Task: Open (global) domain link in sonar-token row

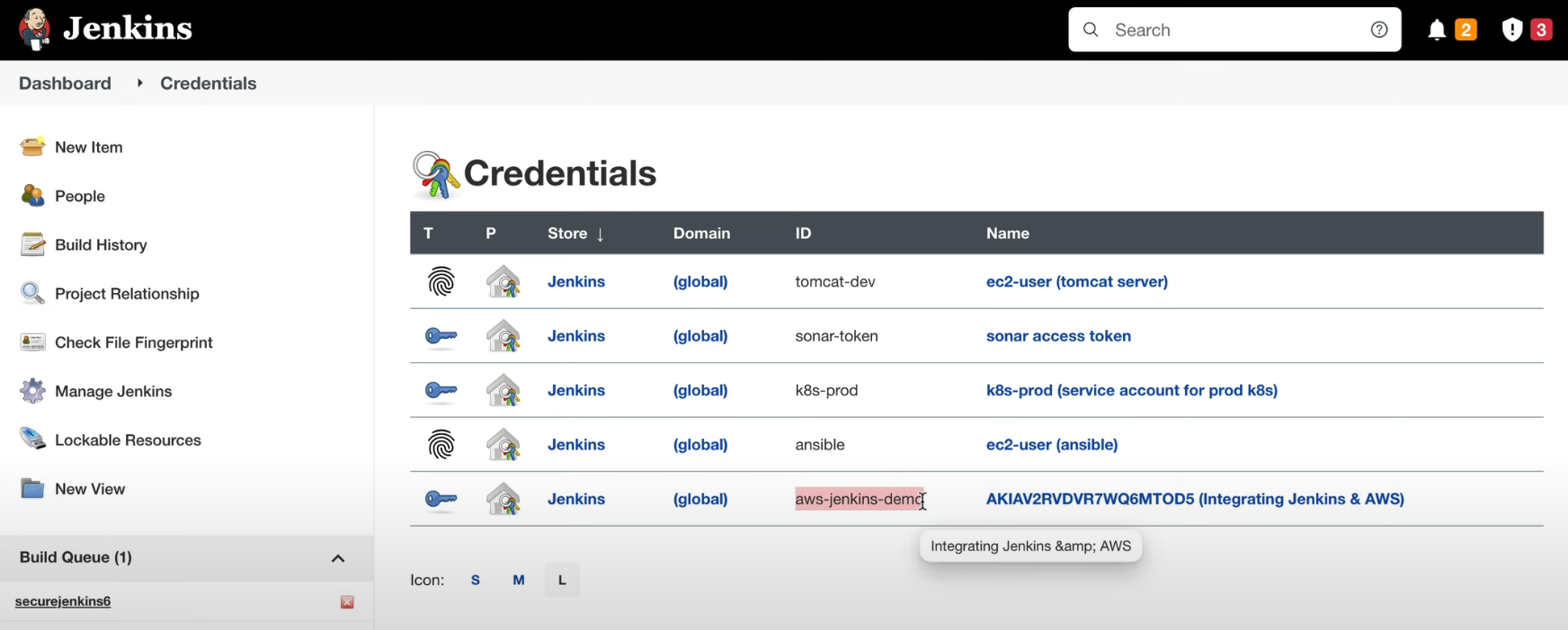Action: pyautogui.click(x=700, y=336)
